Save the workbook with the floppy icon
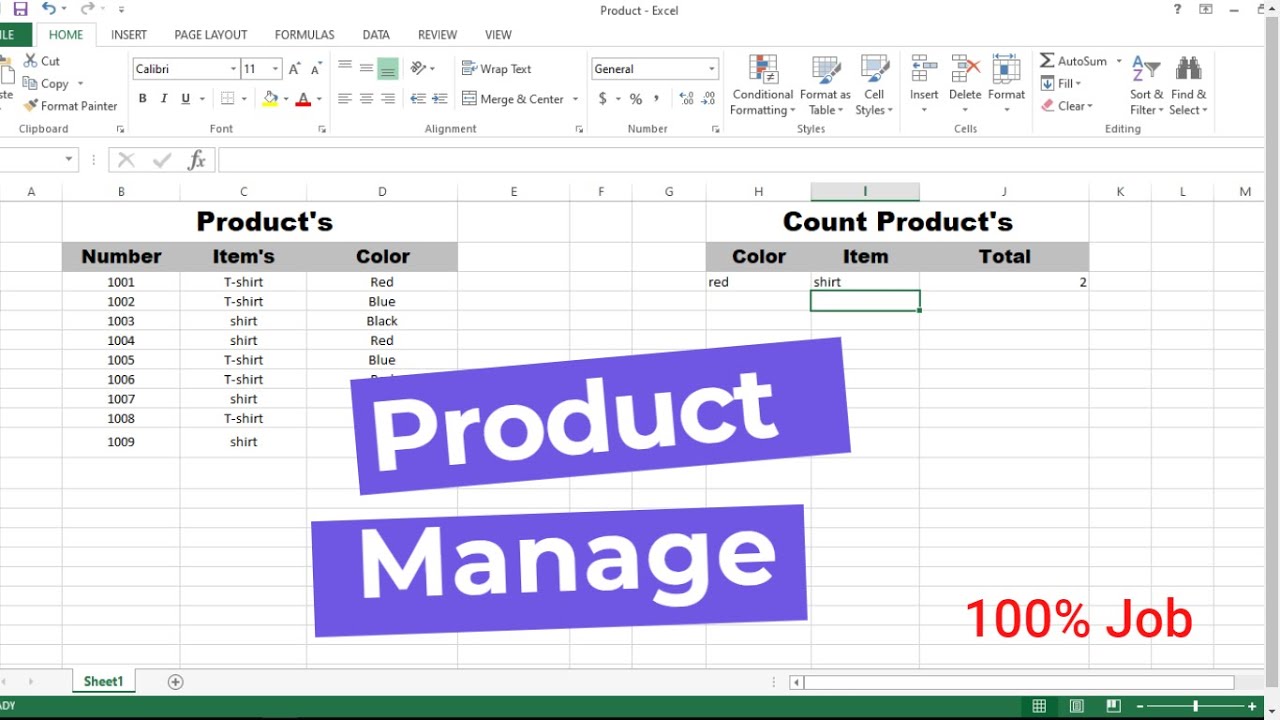Image resolution: width=1280 pixels, height=720 pixels. [x=20, y=9]
